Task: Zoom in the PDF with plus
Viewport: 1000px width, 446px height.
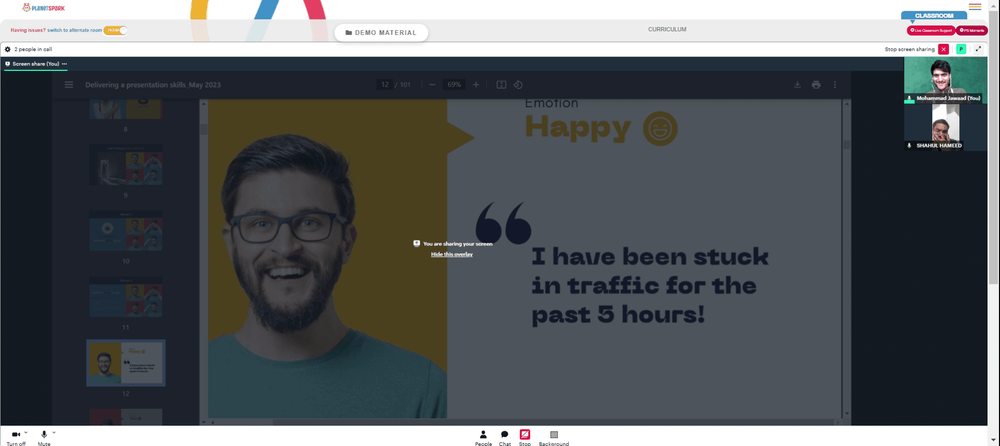Action: click(476, 85)
